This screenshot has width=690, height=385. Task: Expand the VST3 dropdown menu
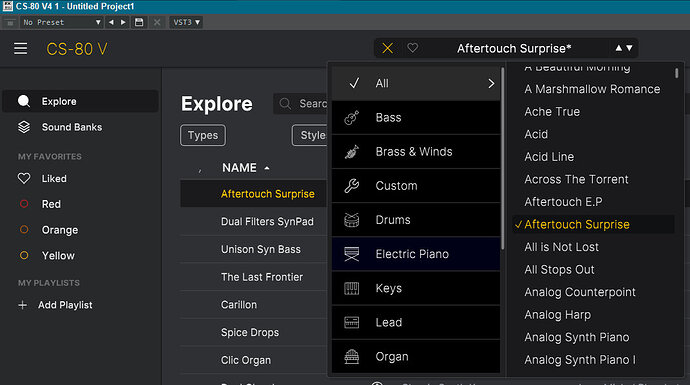(x=186, y=22)
